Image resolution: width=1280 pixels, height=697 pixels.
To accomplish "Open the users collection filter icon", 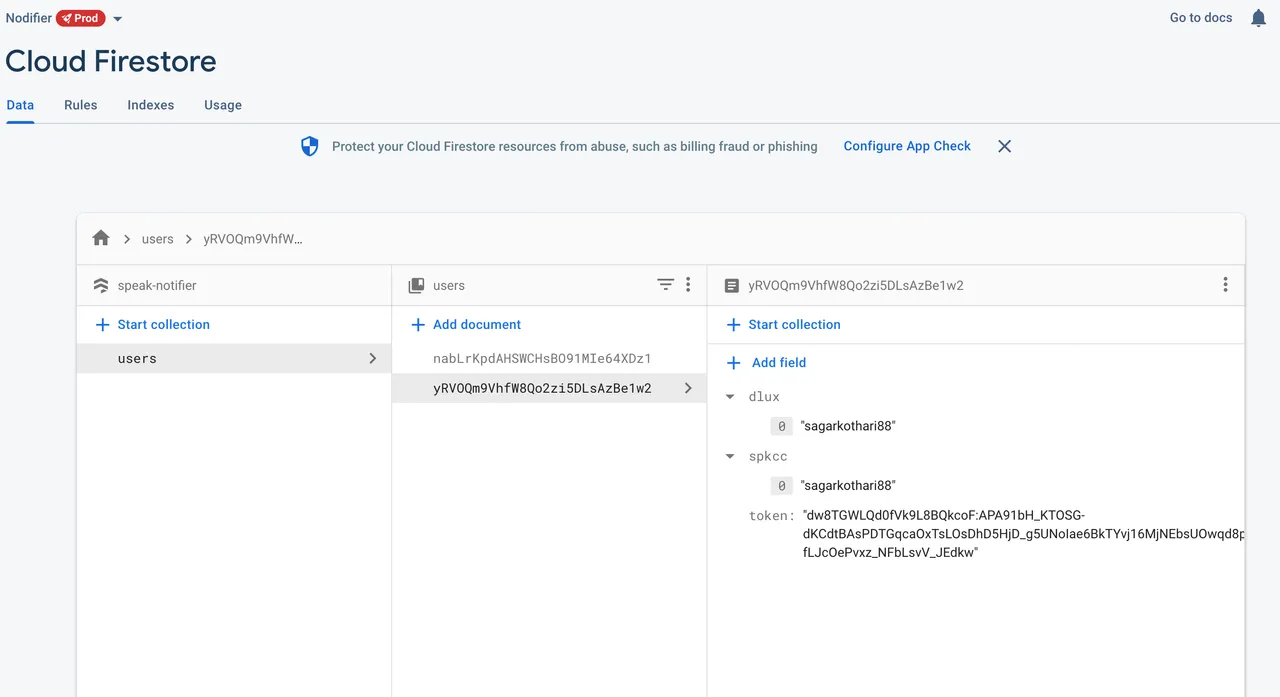I will tap(665, 285).
